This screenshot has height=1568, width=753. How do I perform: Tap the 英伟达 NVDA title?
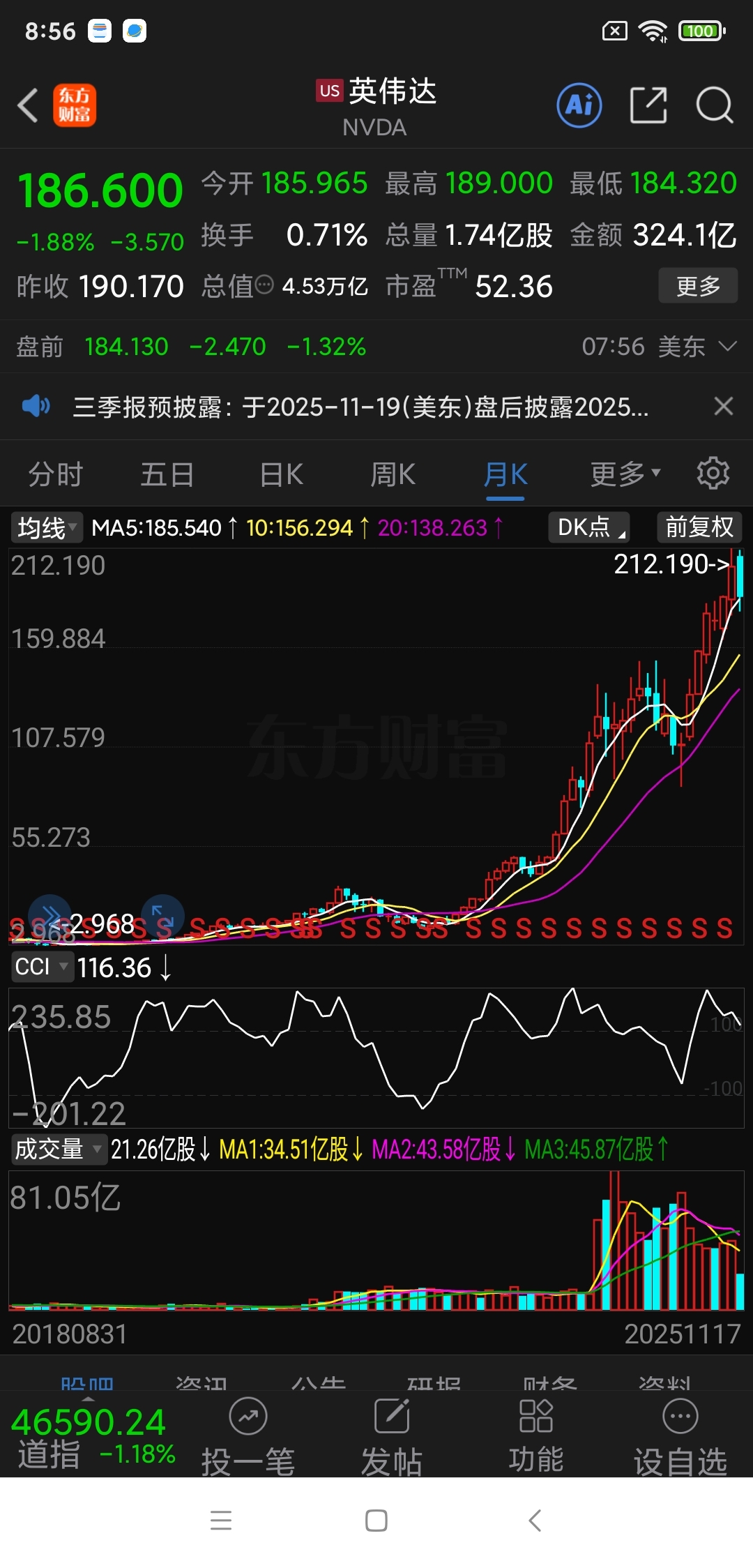[376, 106]
